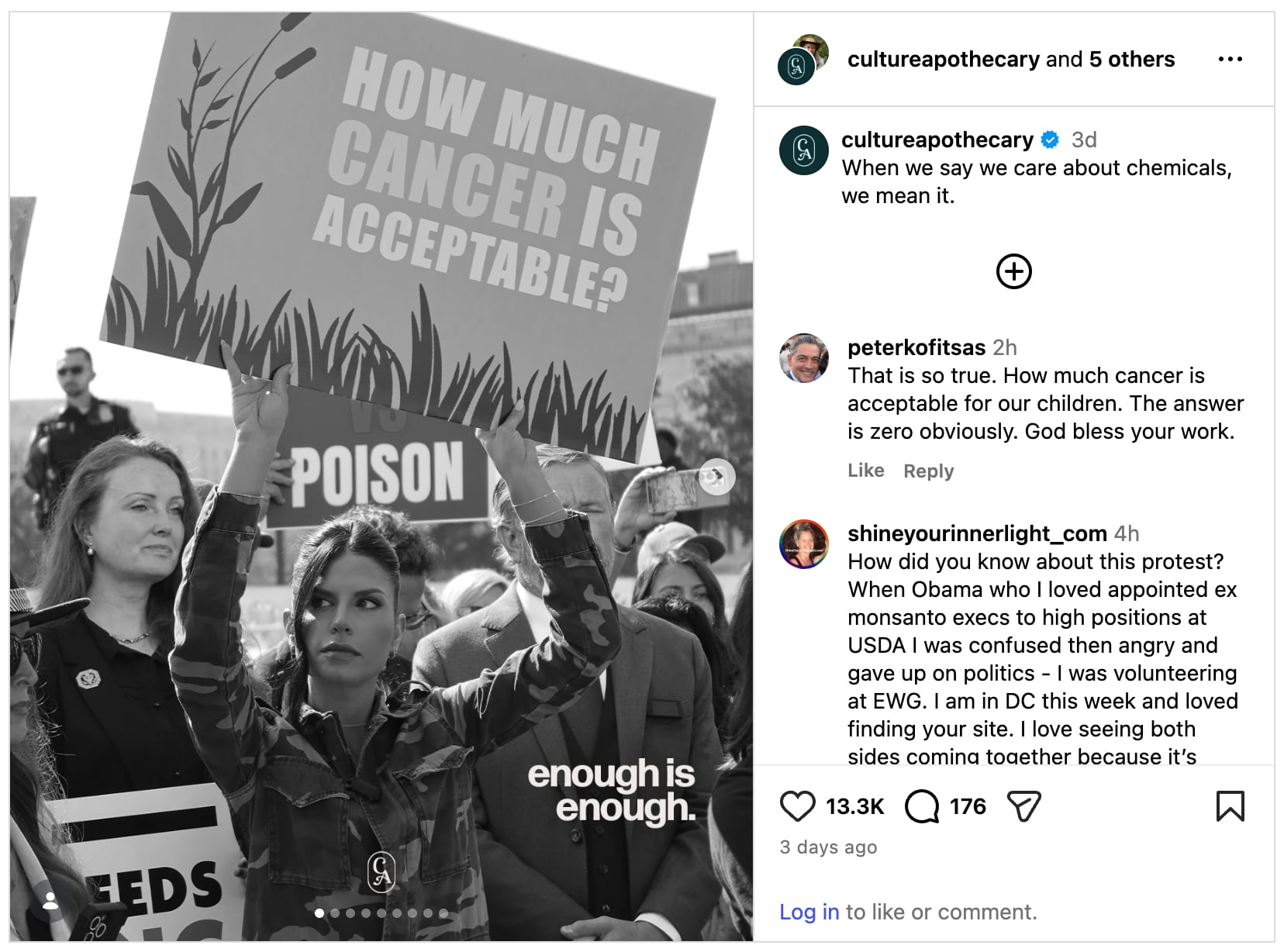Like the post with heart icon

[797, 806]
